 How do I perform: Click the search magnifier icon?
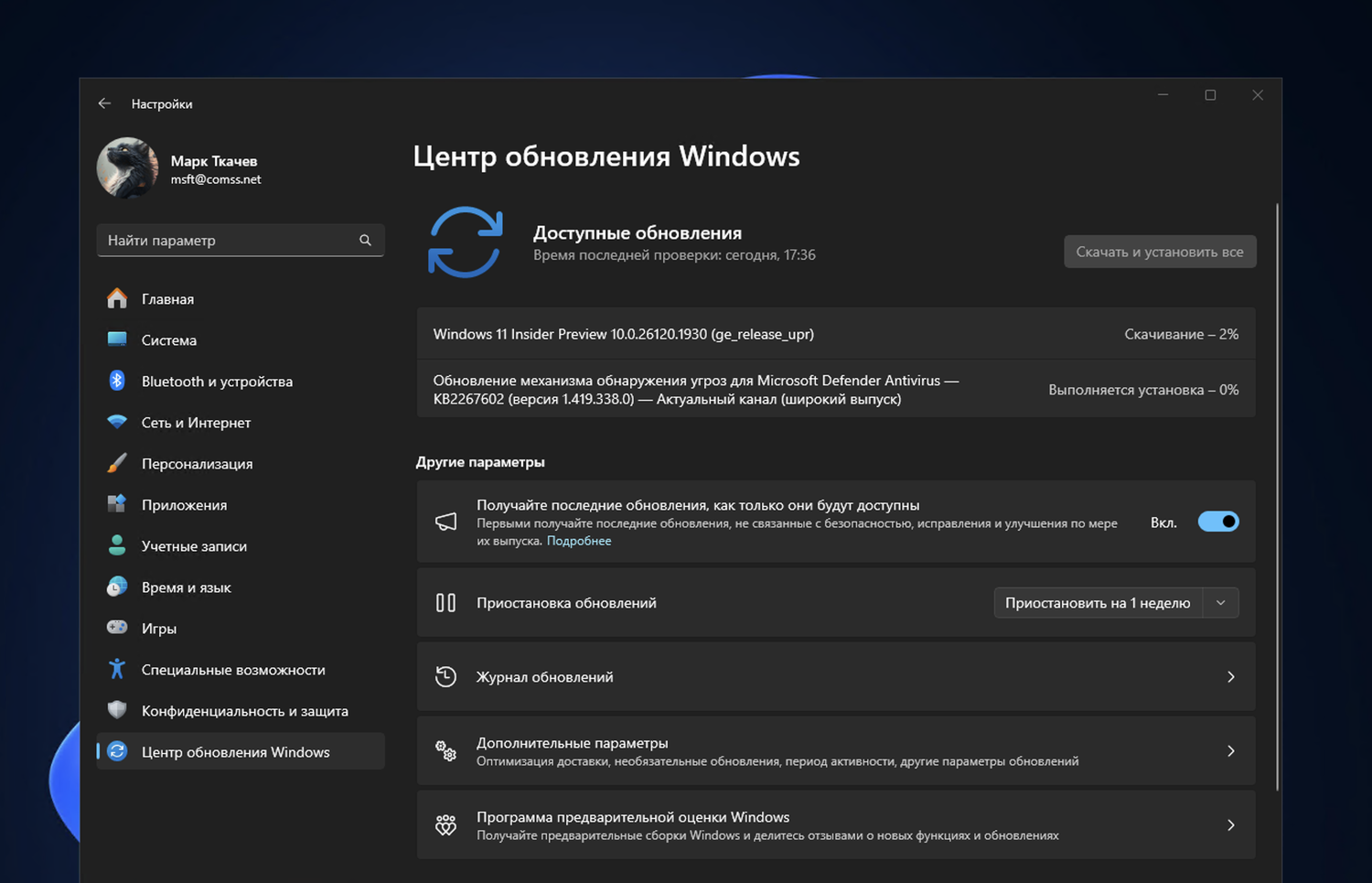pyautogui.click(x=365, y=241)
